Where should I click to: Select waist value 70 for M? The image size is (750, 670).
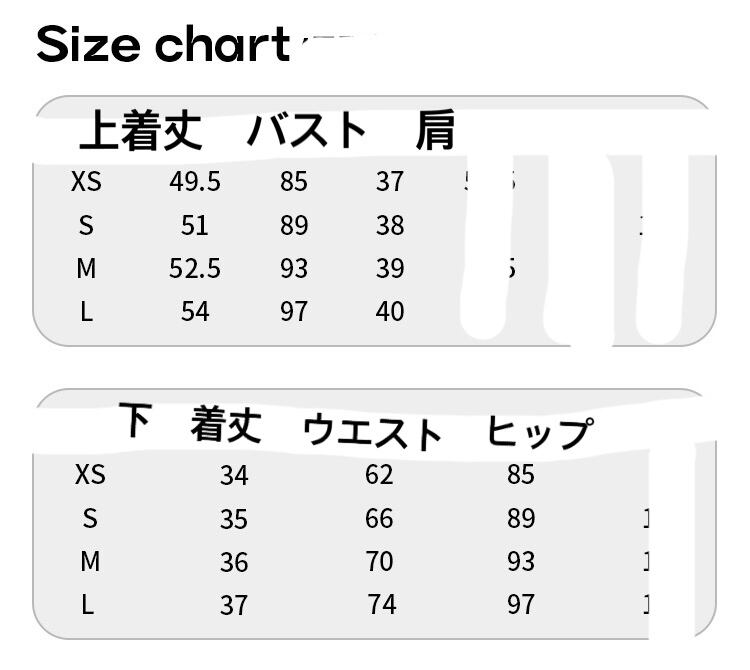380,561
